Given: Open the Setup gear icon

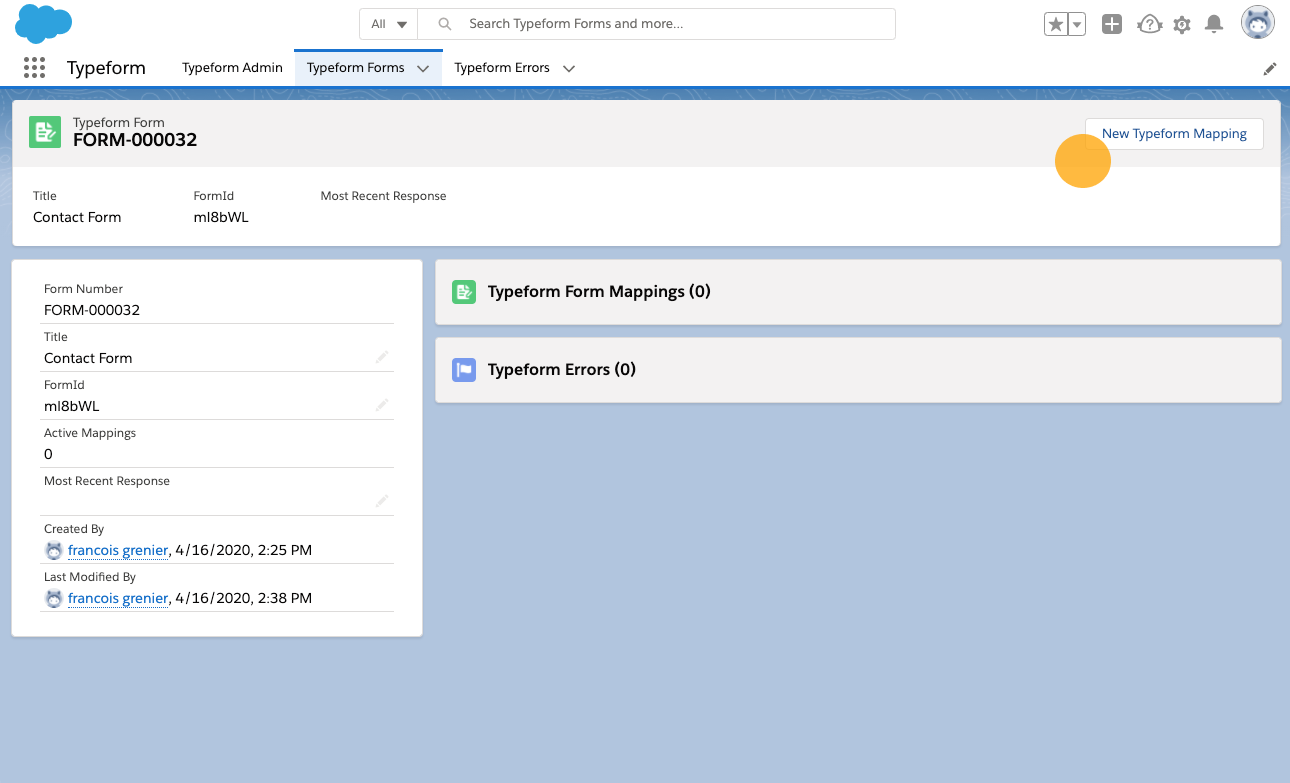Looking at the screenshot, I should click(1182, 24).
